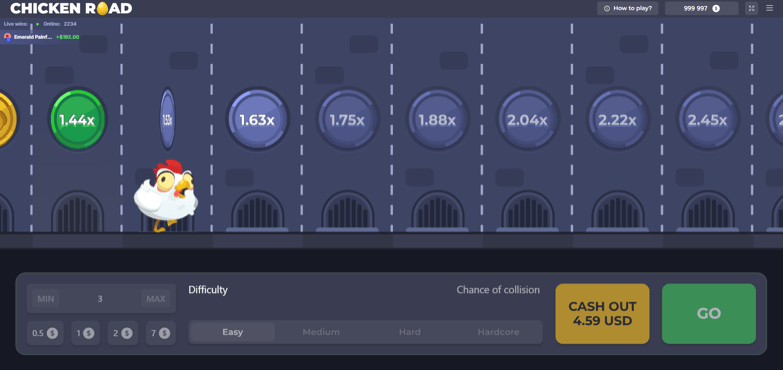Click the 999 997 balance display

click(702, 8)
